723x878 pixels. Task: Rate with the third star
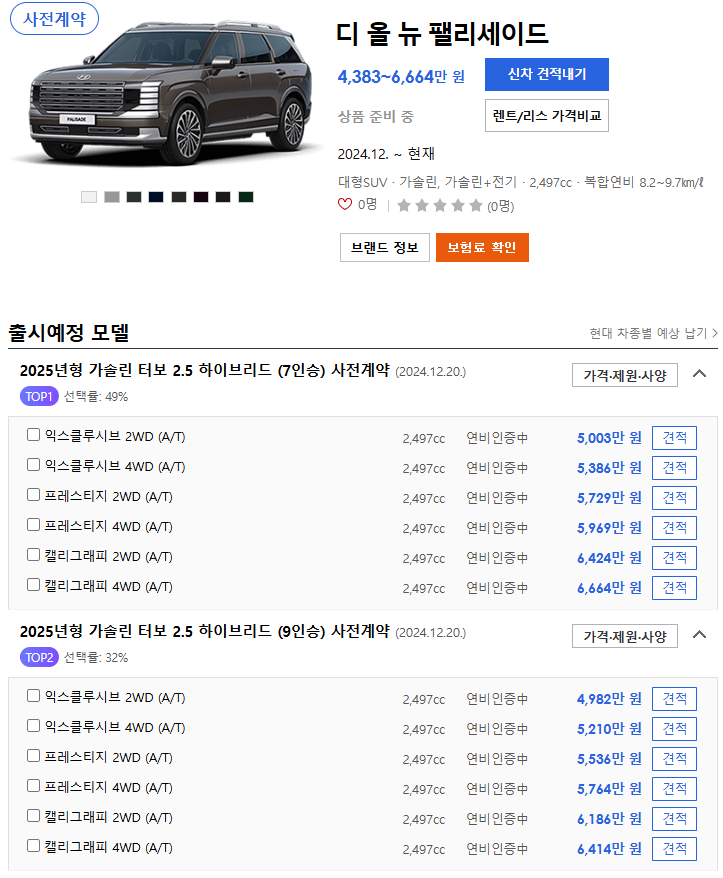click(440, 206)
